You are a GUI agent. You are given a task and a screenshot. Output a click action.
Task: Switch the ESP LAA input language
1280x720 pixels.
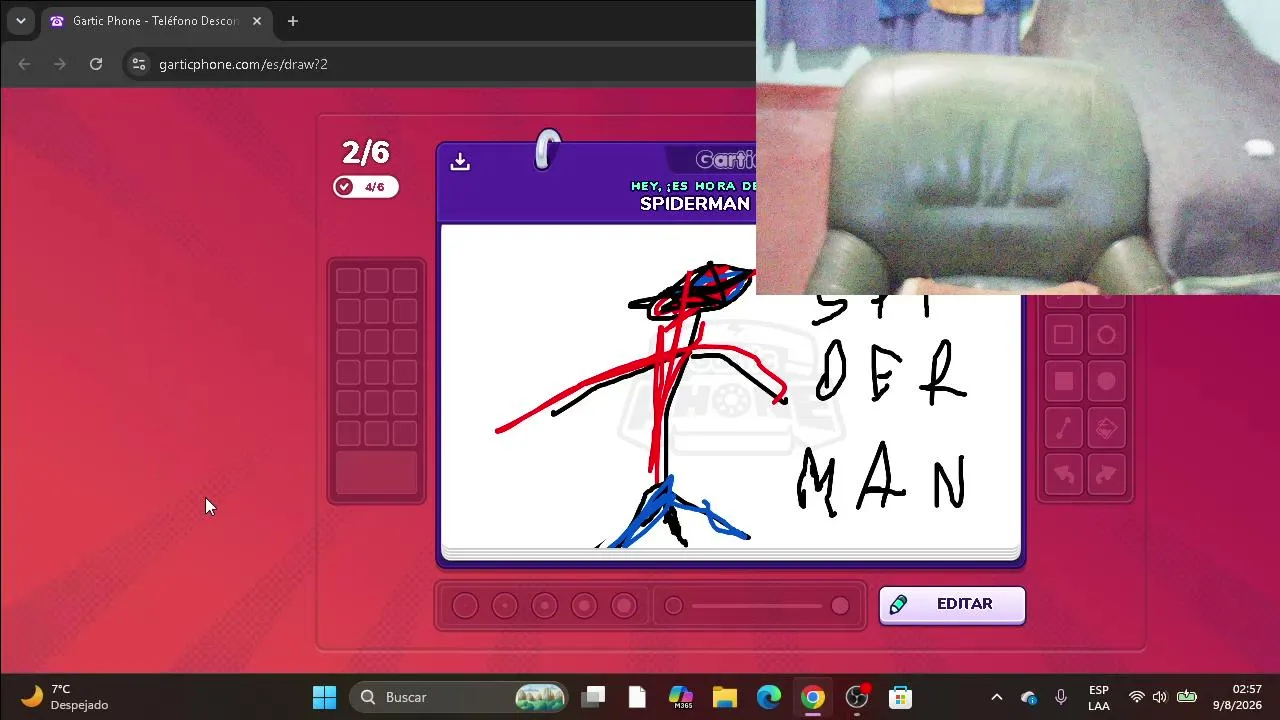[x=1098, y=697]
